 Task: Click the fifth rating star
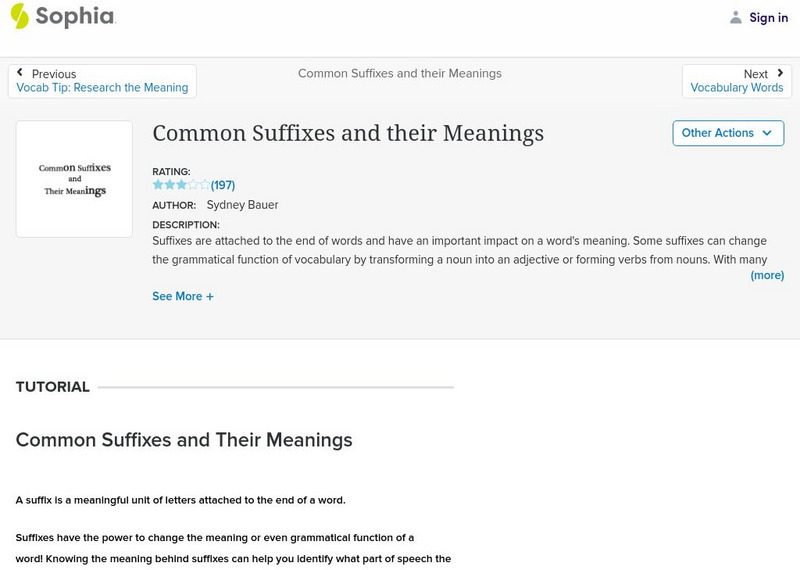tap(205, 185)
